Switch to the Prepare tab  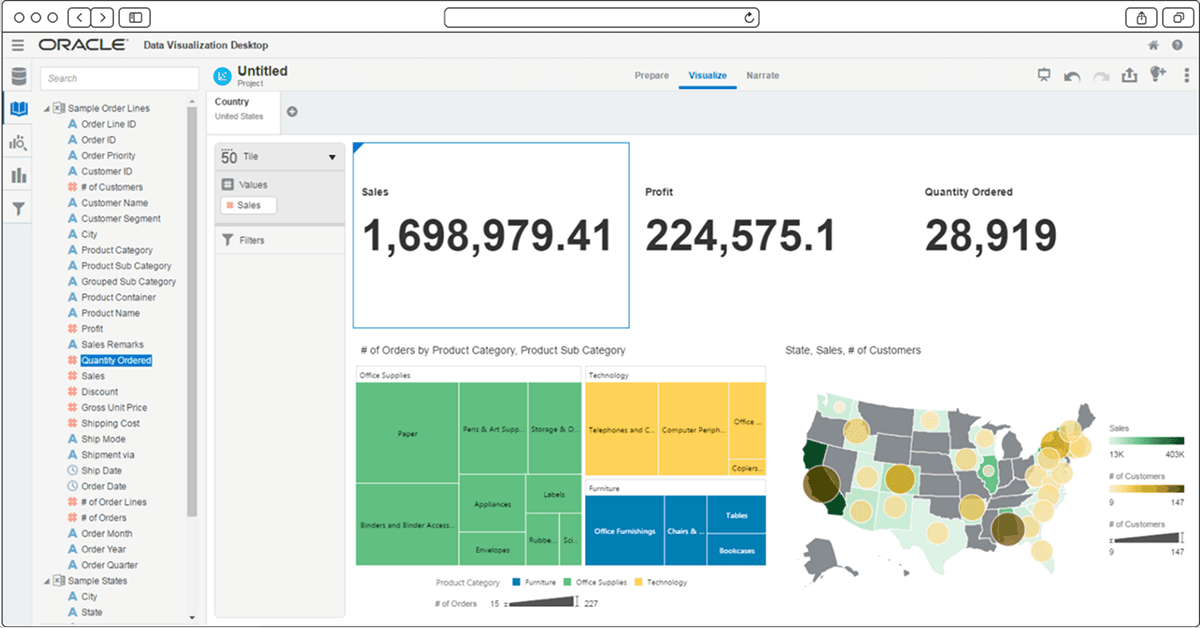(651, 75)
